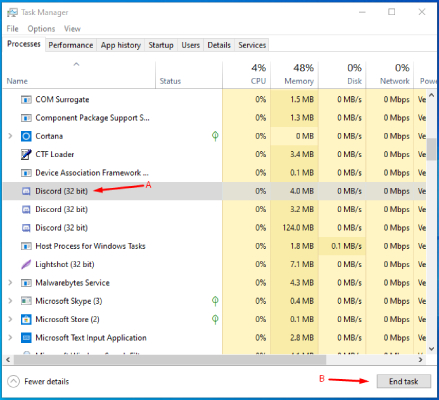439x400 pixels.
Task: Click the scroll down arrow of process list
Action: point(431,349)
